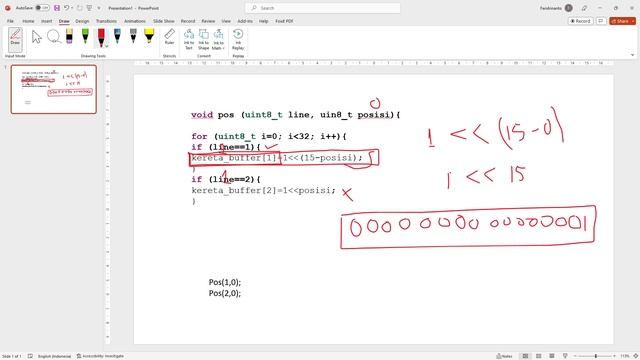This screenshot has width=640, height=360.
Task: Switch to Slide Sorter view icon
Action: (x=538, y=356)
